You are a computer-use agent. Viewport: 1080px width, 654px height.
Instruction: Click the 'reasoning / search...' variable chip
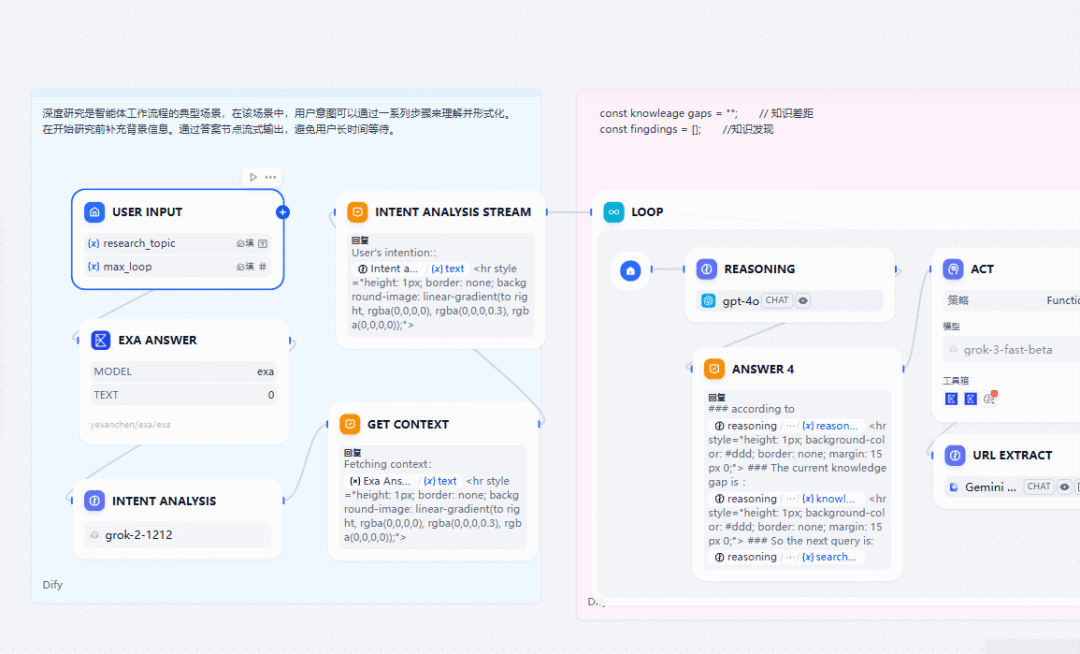(x=787, y=557)
